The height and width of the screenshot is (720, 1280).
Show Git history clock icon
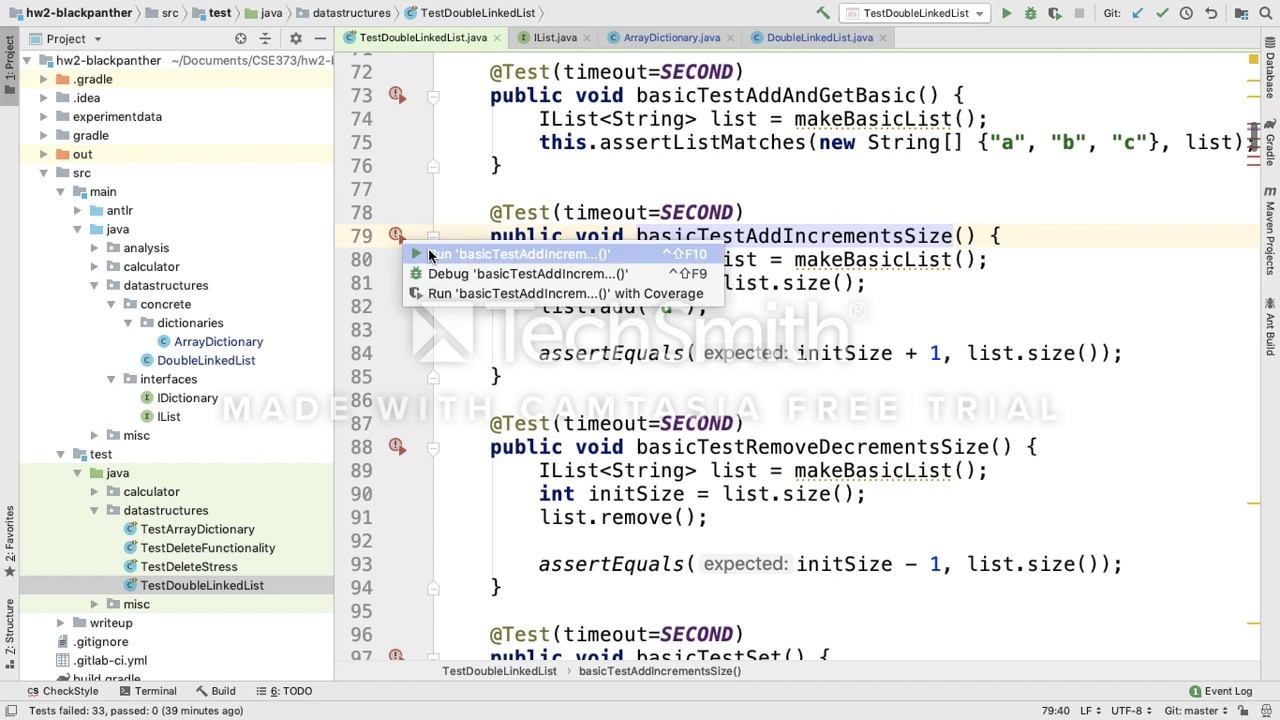coord(1186,13)
